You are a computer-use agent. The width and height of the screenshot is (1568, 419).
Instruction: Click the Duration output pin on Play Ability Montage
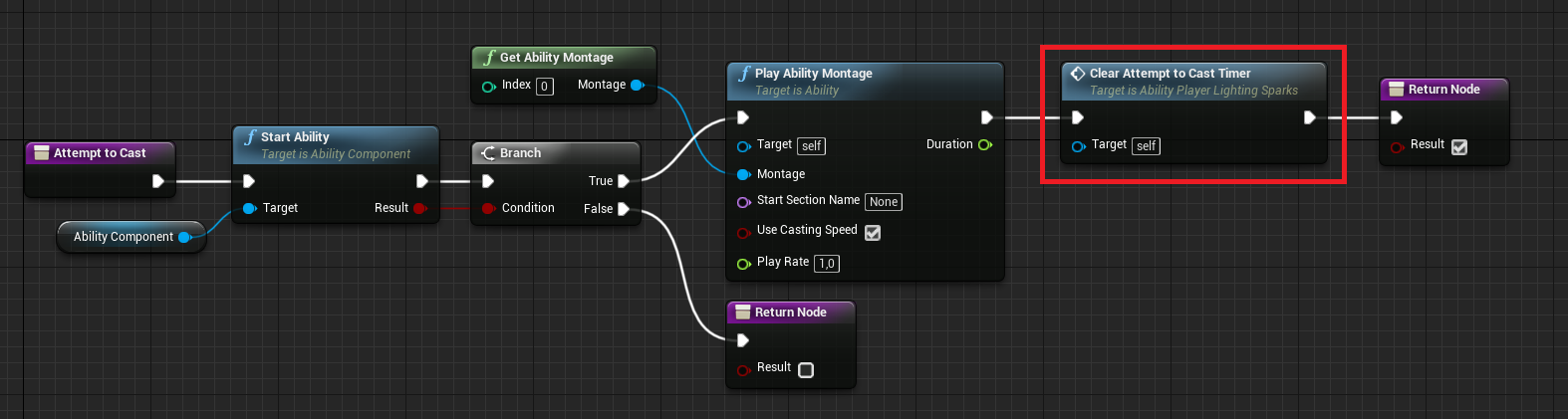coord(984,145)
